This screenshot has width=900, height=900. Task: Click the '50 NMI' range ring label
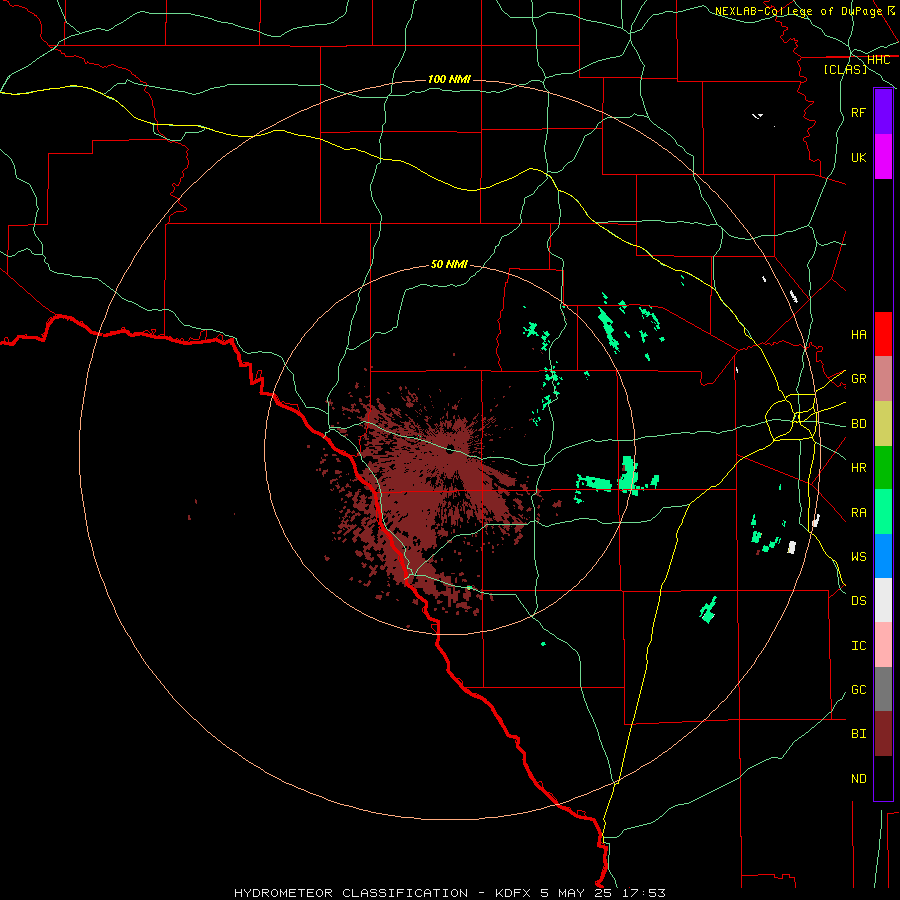click(x=449, y=264)
